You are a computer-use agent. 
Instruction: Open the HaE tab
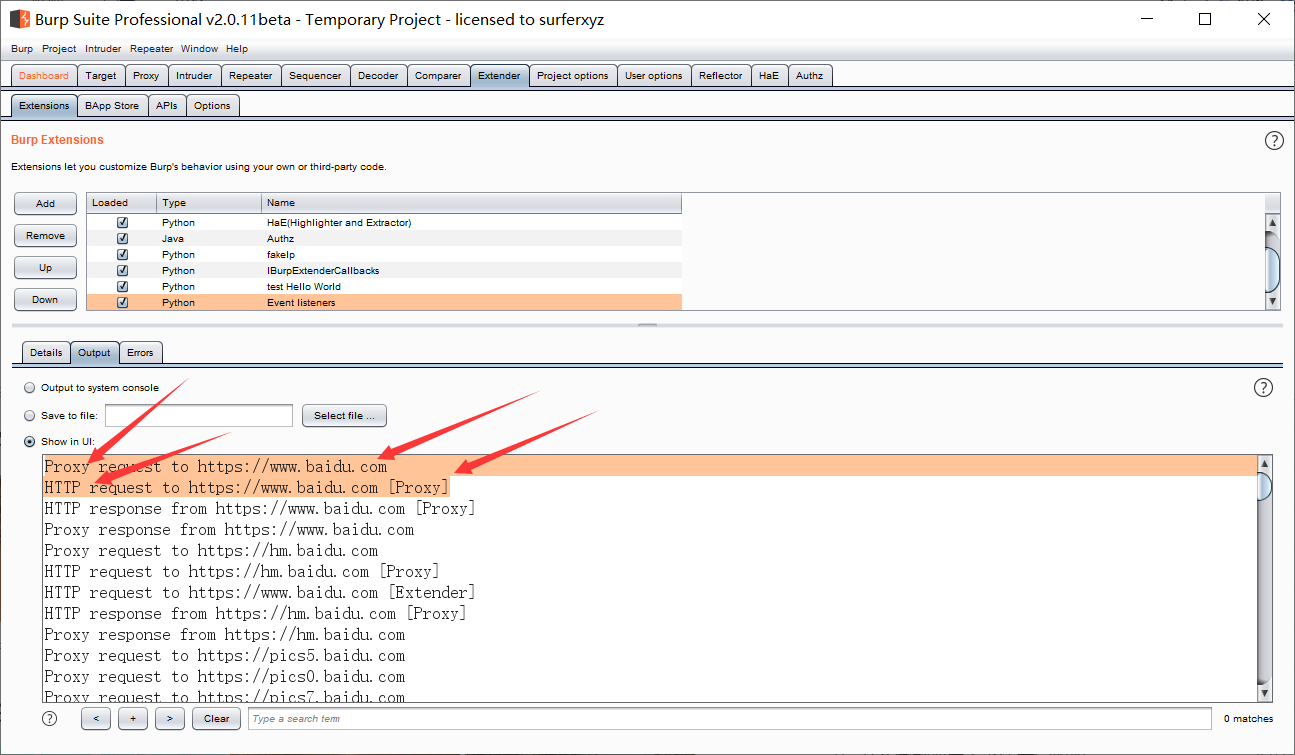coord(769,75)
